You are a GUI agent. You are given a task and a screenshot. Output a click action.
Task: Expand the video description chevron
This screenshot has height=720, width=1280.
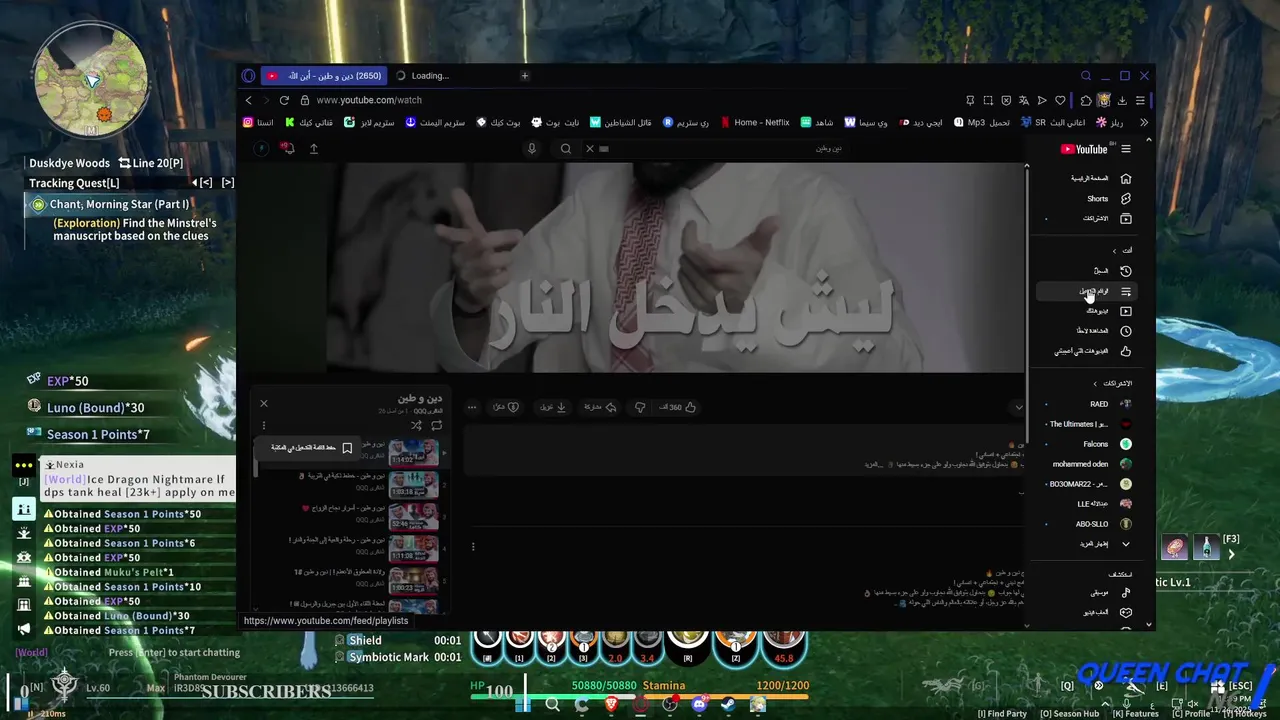click(x=1019, y=407)
